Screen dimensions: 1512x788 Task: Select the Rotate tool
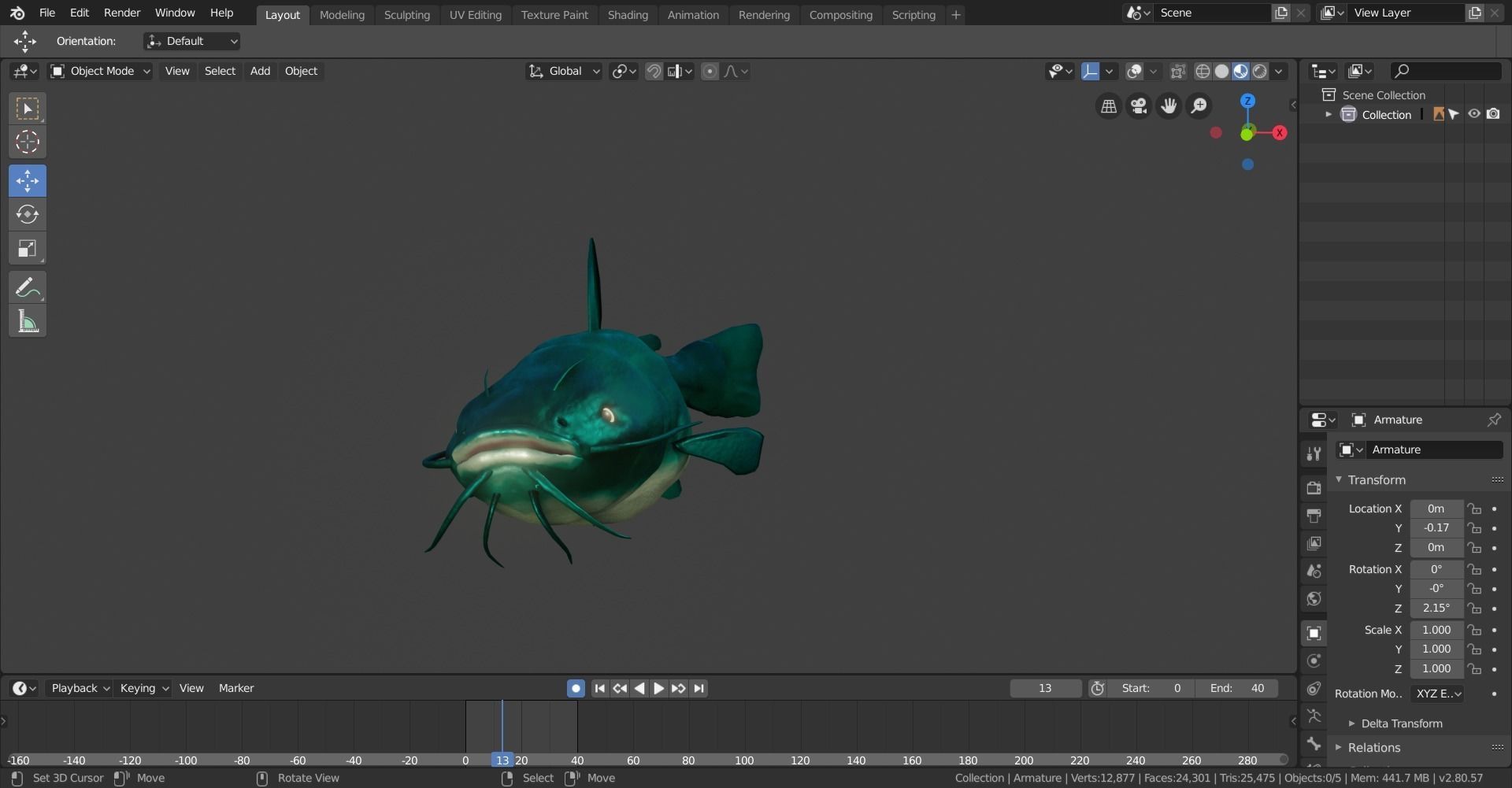[x=28, y=214]
